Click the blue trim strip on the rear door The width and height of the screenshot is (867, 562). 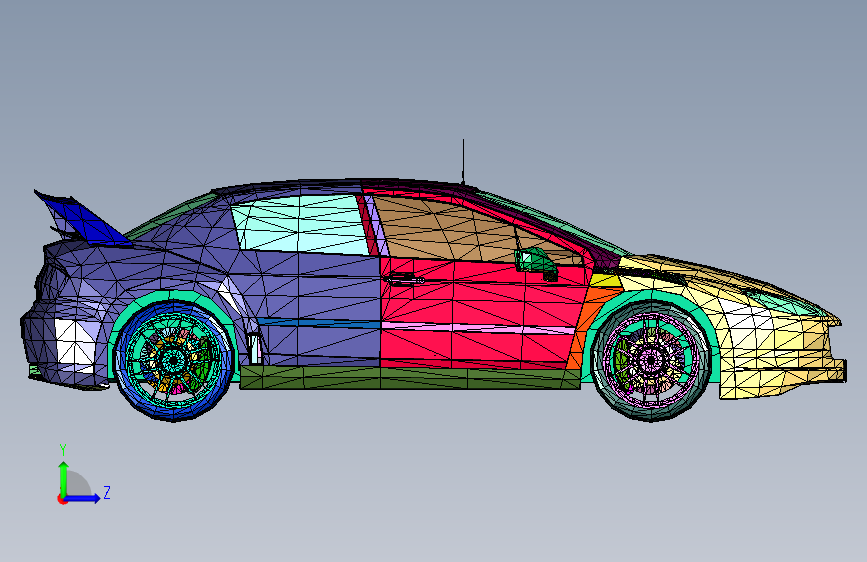click(x=318, y=322)
